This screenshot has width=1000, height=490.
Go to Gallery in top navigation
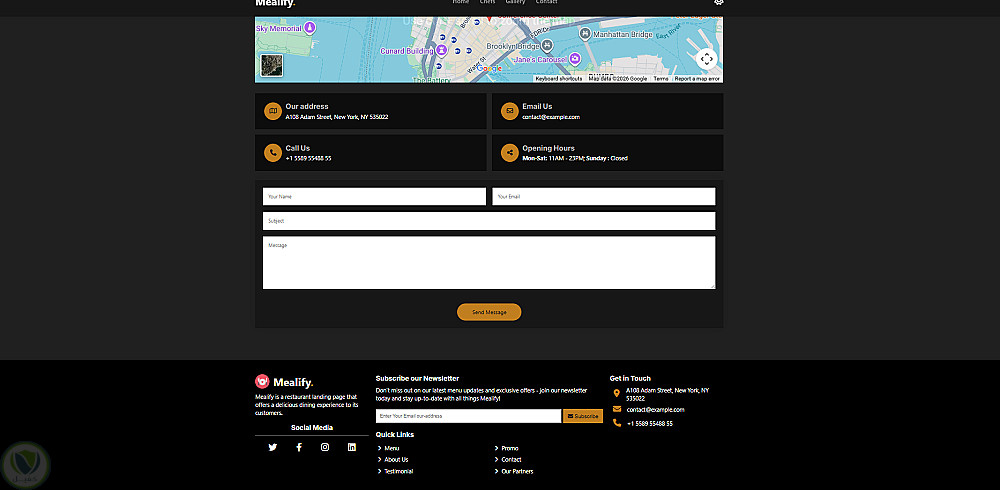(x=515, y=2)
